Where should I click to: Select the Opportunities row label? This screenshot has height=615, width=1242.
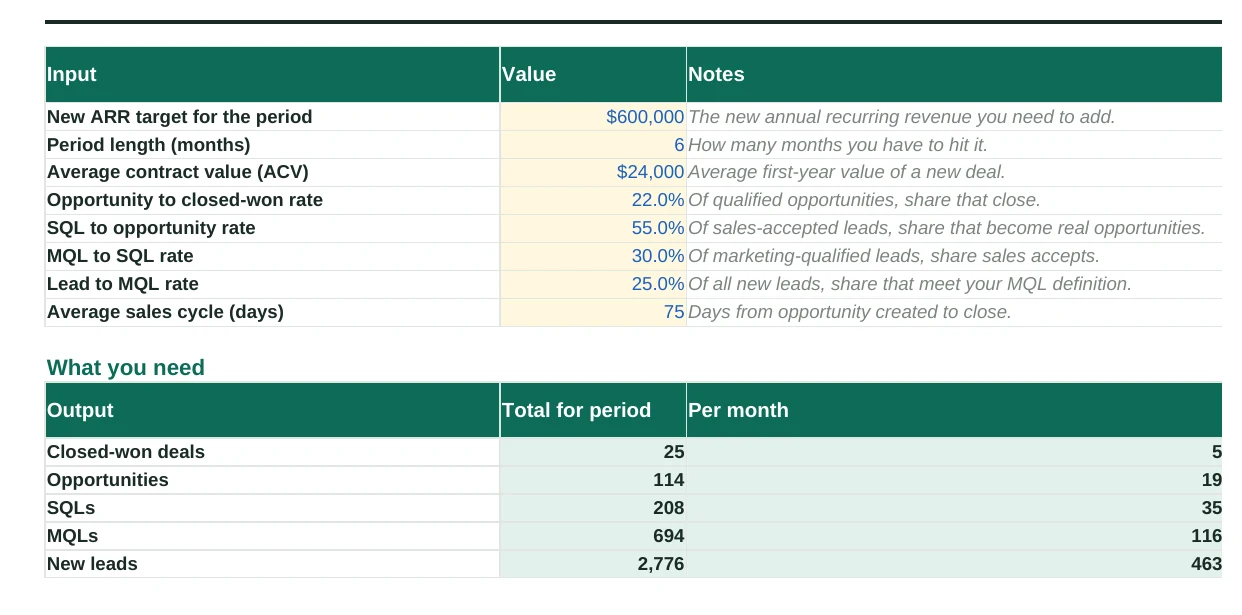[x=108, y=480]
